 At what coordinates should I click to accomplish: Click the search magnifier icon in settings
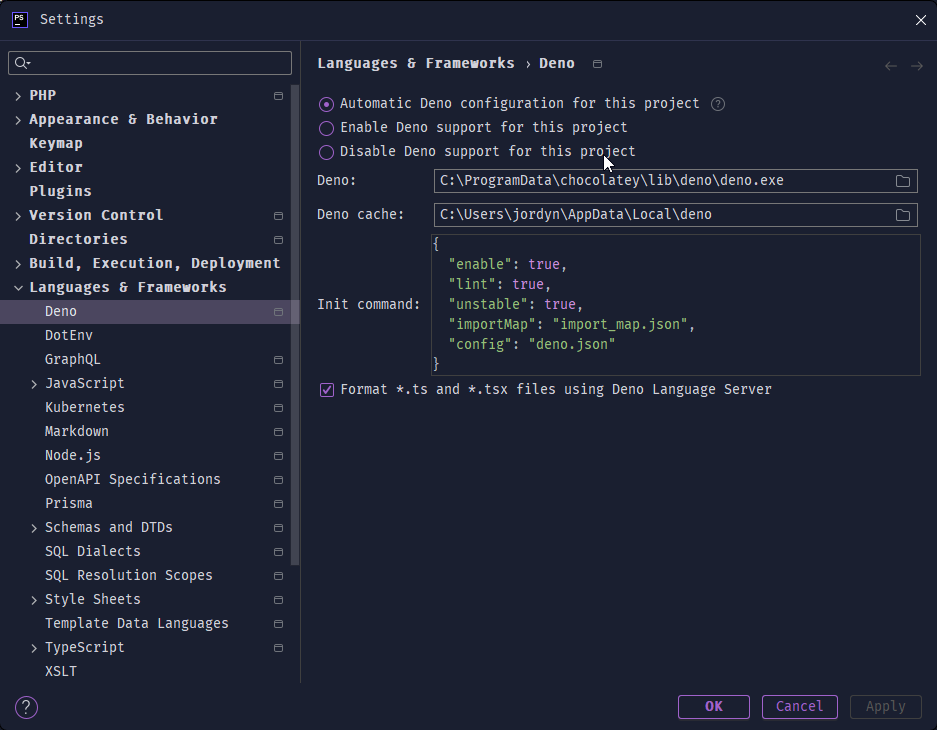(x=22, y=63)
